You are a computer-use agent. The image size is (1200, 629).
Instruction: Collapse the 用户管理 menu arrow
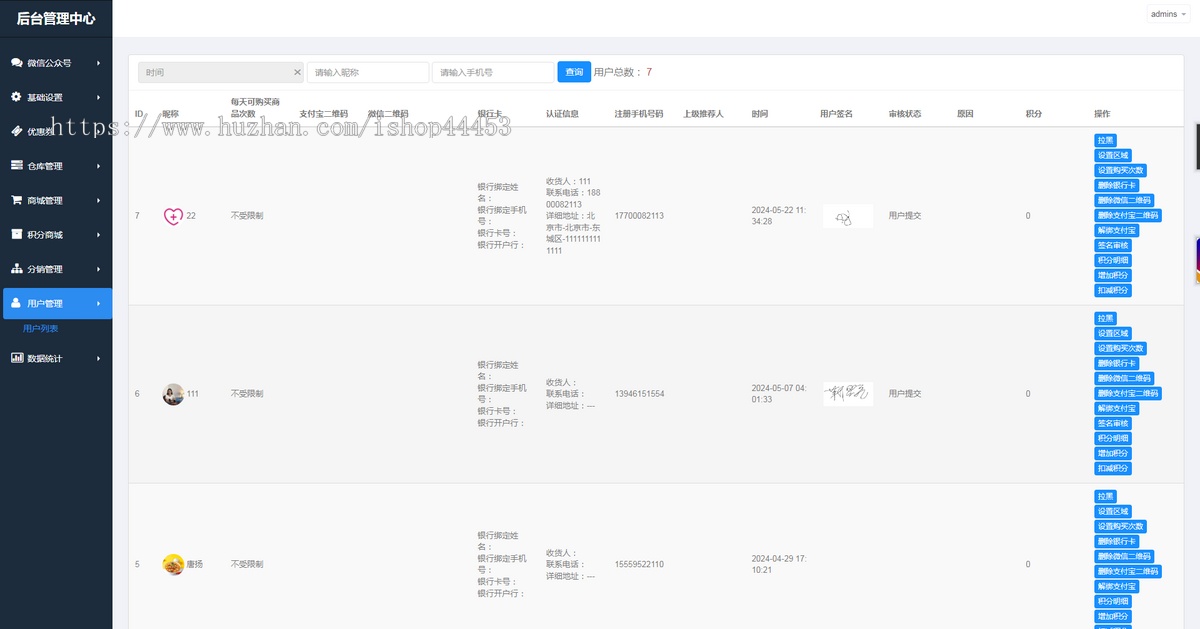(98, 303)
